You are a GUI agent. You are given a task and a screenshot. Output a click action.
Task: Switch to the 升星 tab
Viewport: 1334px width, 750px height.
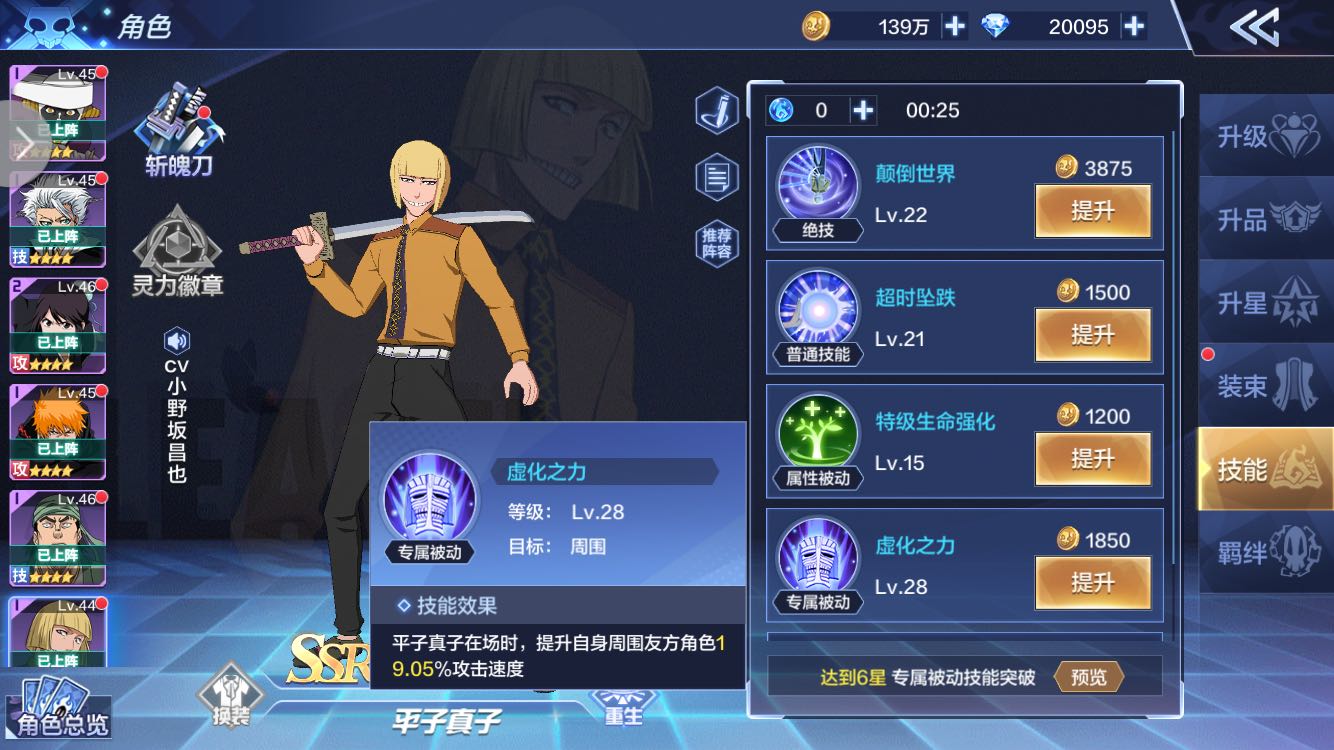[x=1266, y=302]
